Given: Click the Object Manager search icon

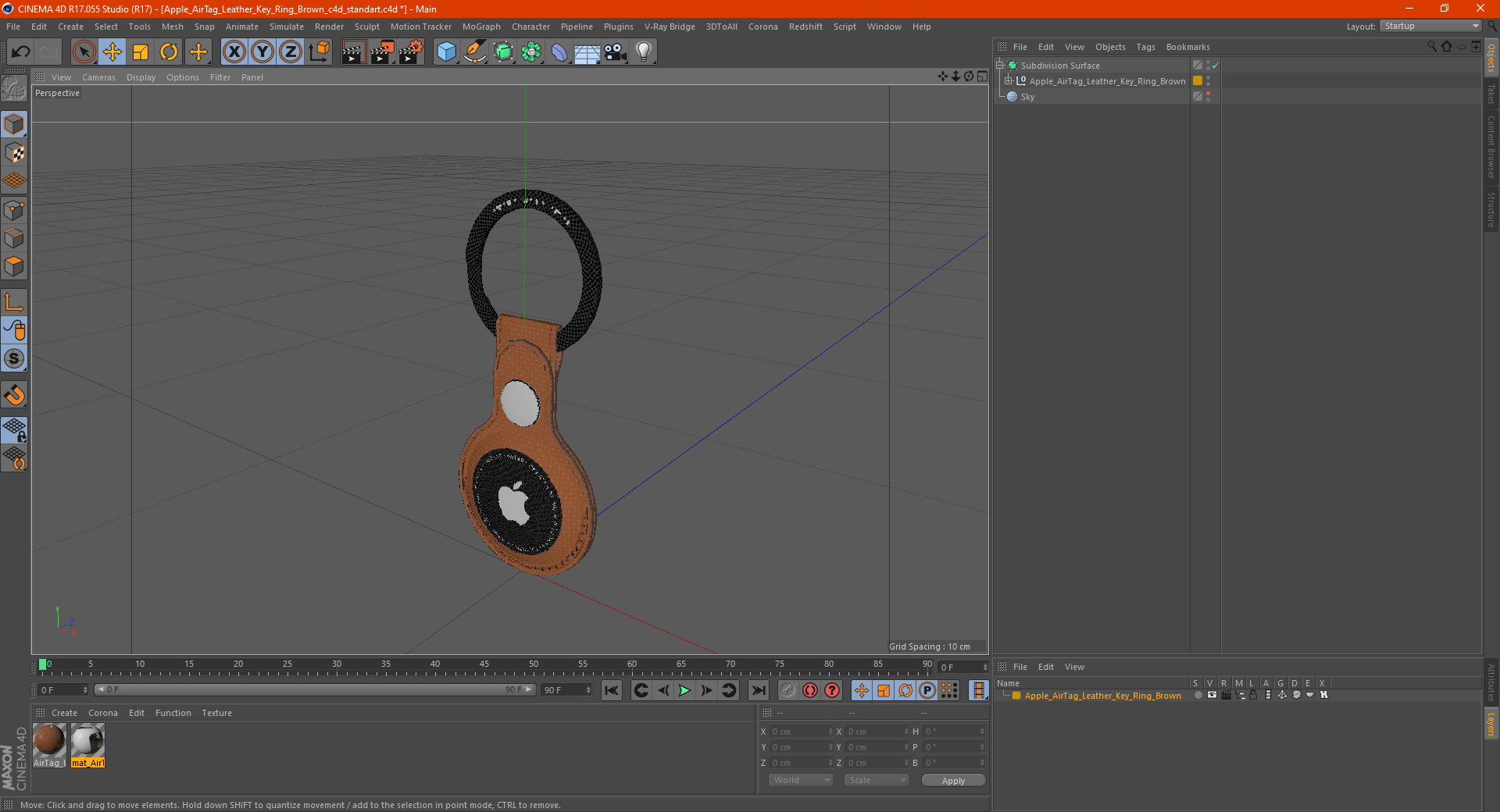Looking at the screenshot, I should pyautogui.click(x=1432, y=47).
